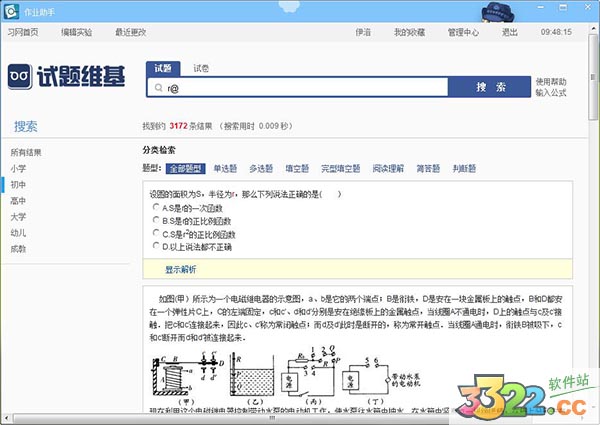This screenshot has height=425, width=600.
Task: Click the circuit diagram (丙)
Action: (313, 375)
